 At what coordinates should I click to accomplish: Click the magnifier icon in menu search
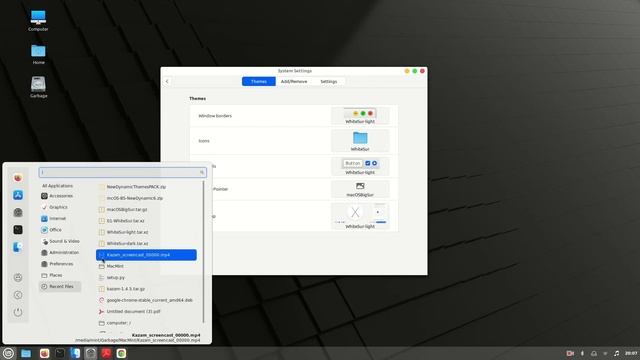tap(202, 173)
